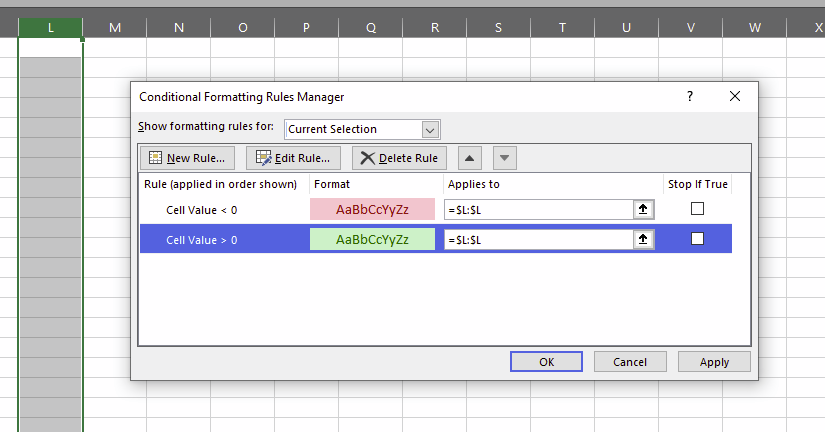Select column U header

(627, 28)
